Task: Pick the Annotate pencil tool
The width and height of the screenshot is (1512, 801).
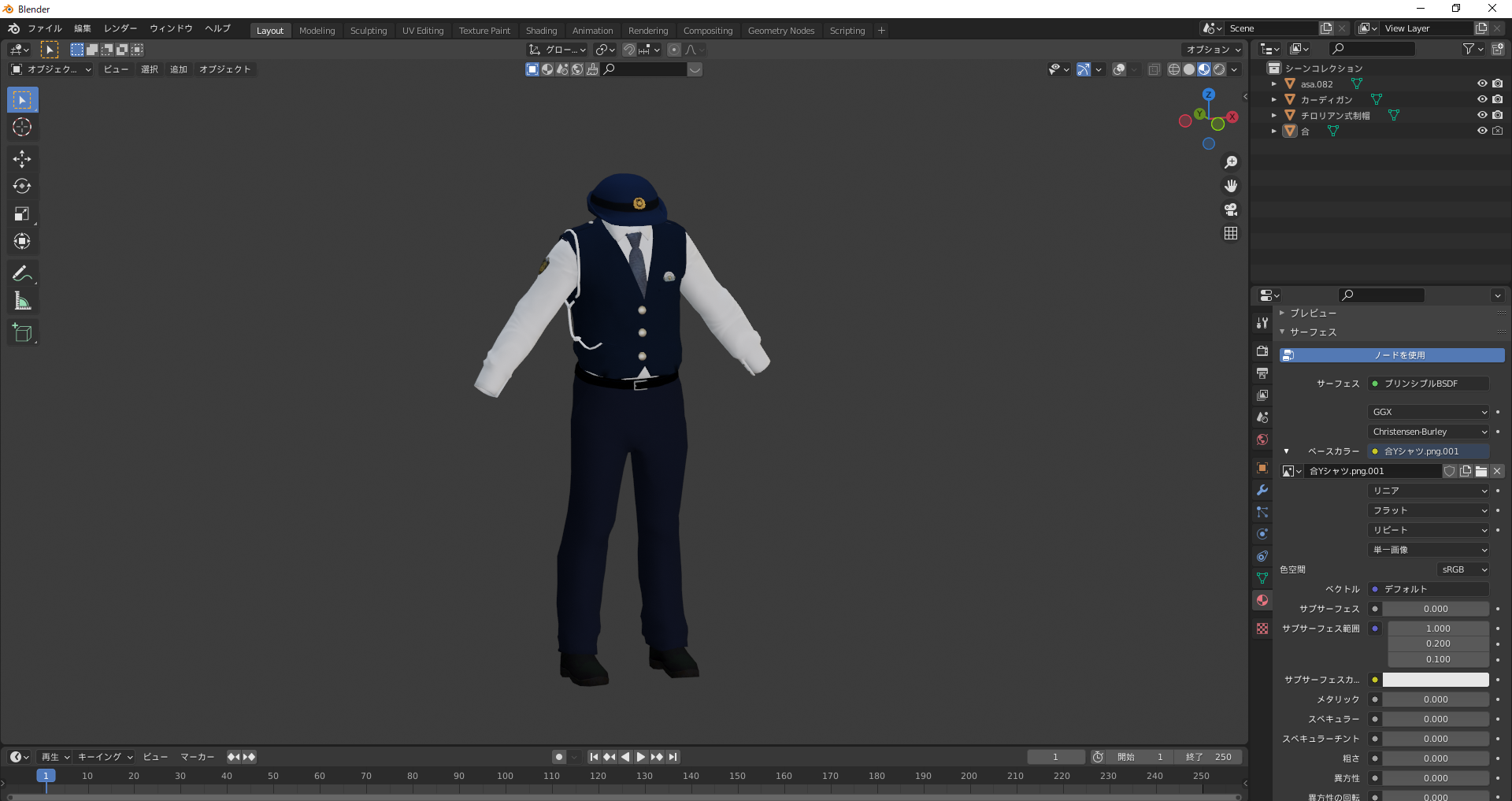Action: point(22,273)
